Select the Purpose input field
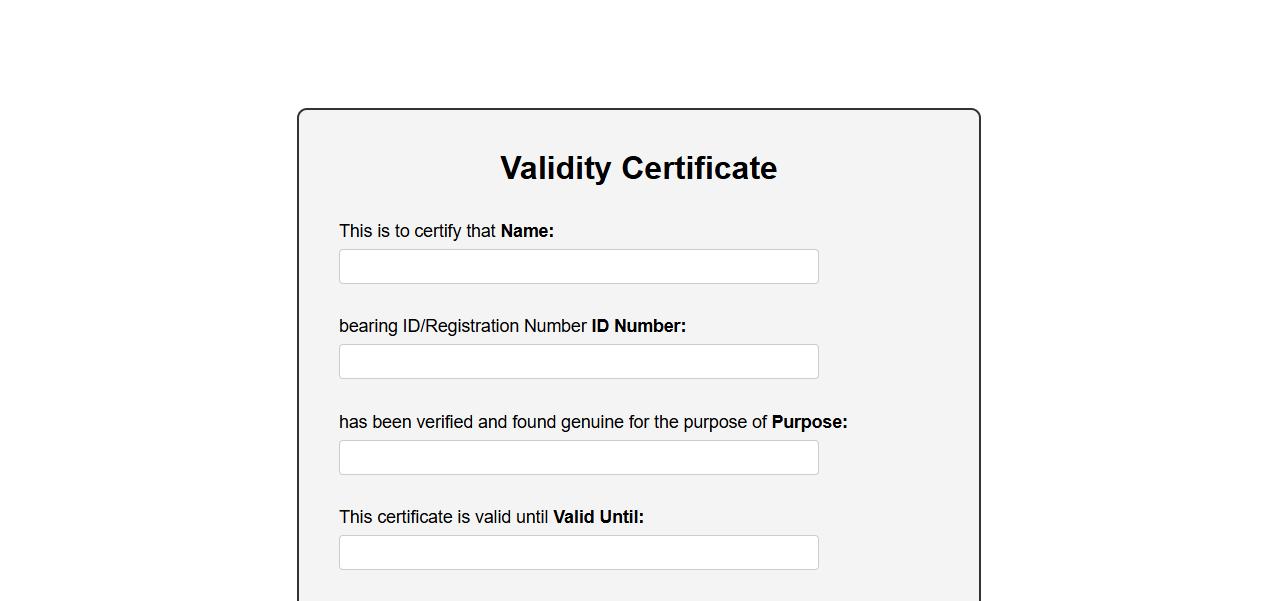 coord(578,458)
